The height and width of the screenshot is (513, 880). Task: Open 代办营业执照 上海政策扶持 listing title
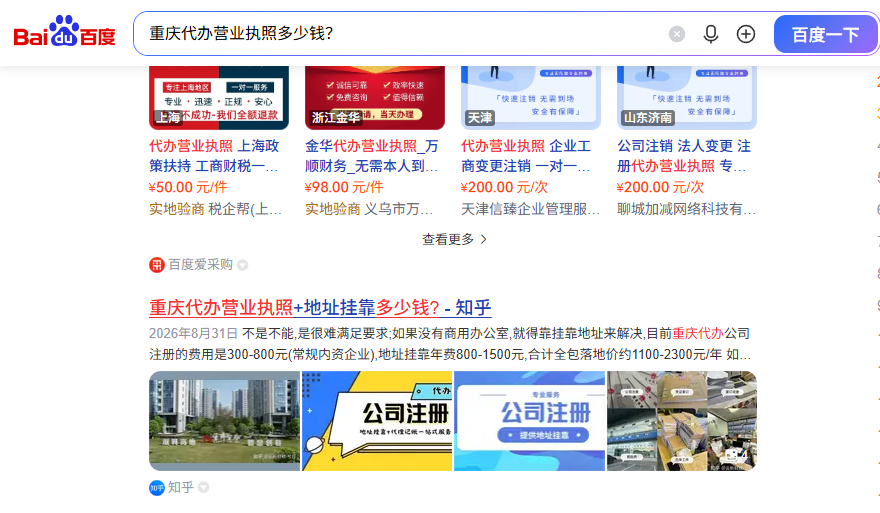point(214,156)
